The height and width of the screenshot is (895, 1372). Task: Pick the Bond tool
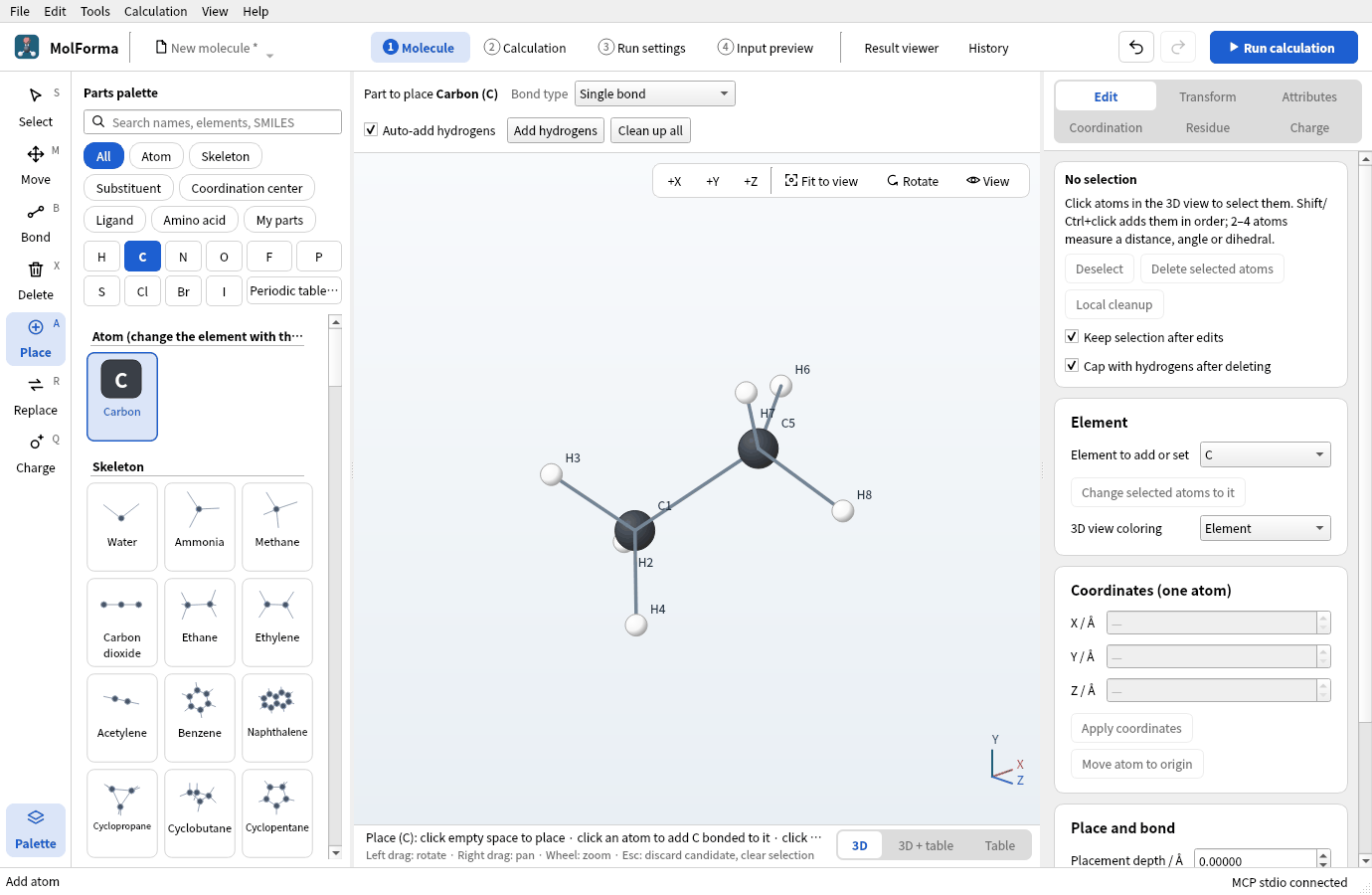click(36, 223)
